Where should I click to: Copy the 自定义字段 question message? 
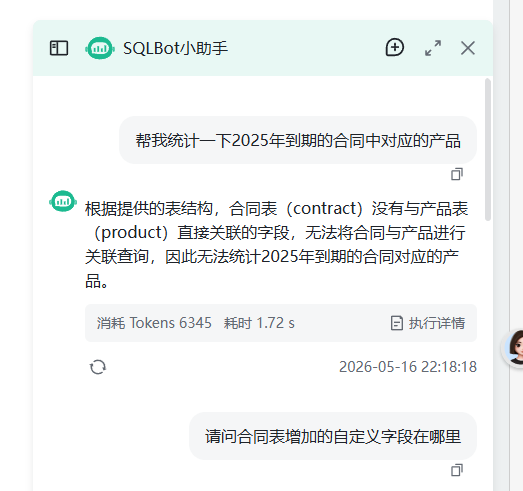coord(457,470)
